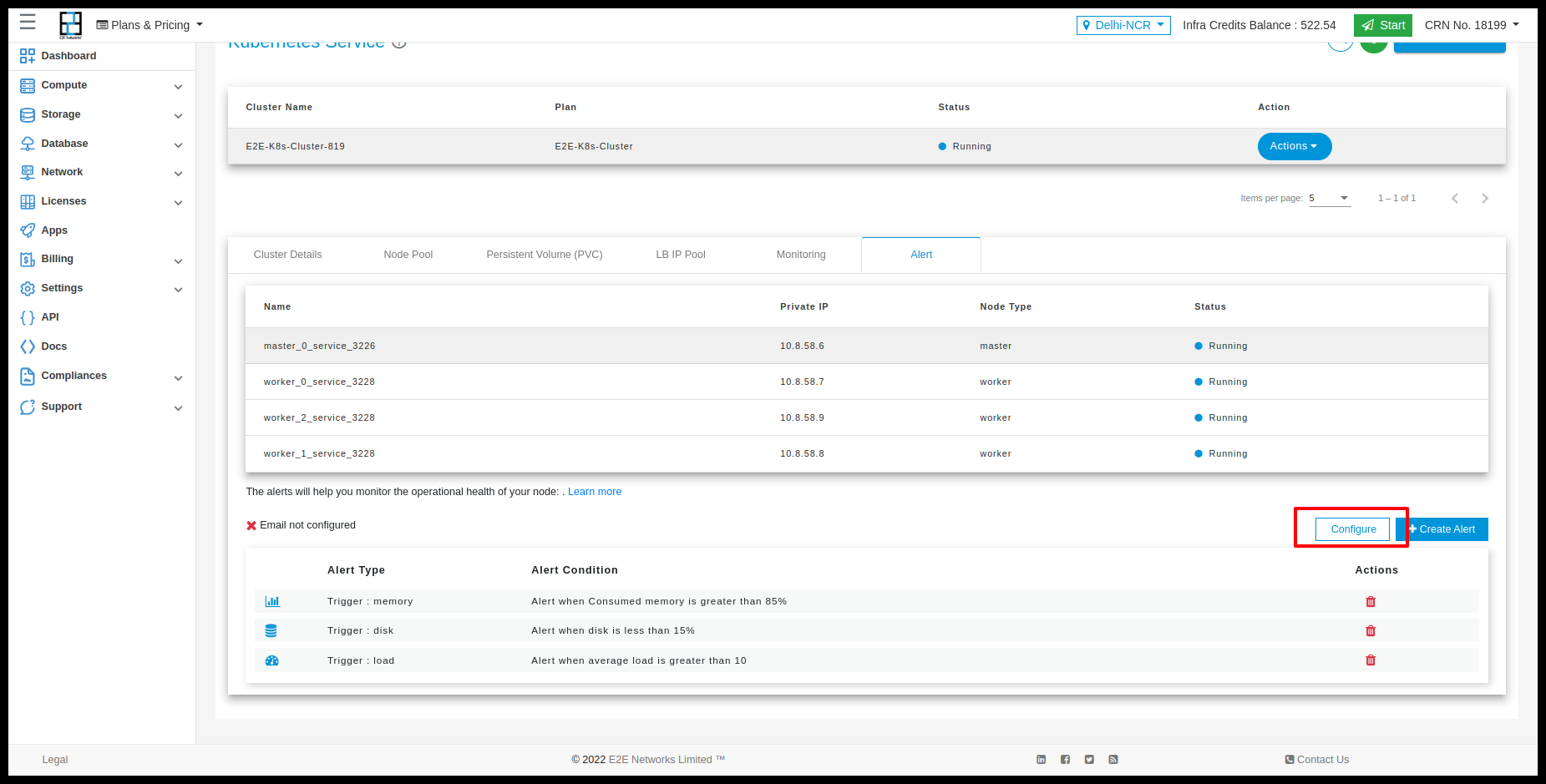
Task: Delete the memory trigger alert
Action: coord(1371,601)
